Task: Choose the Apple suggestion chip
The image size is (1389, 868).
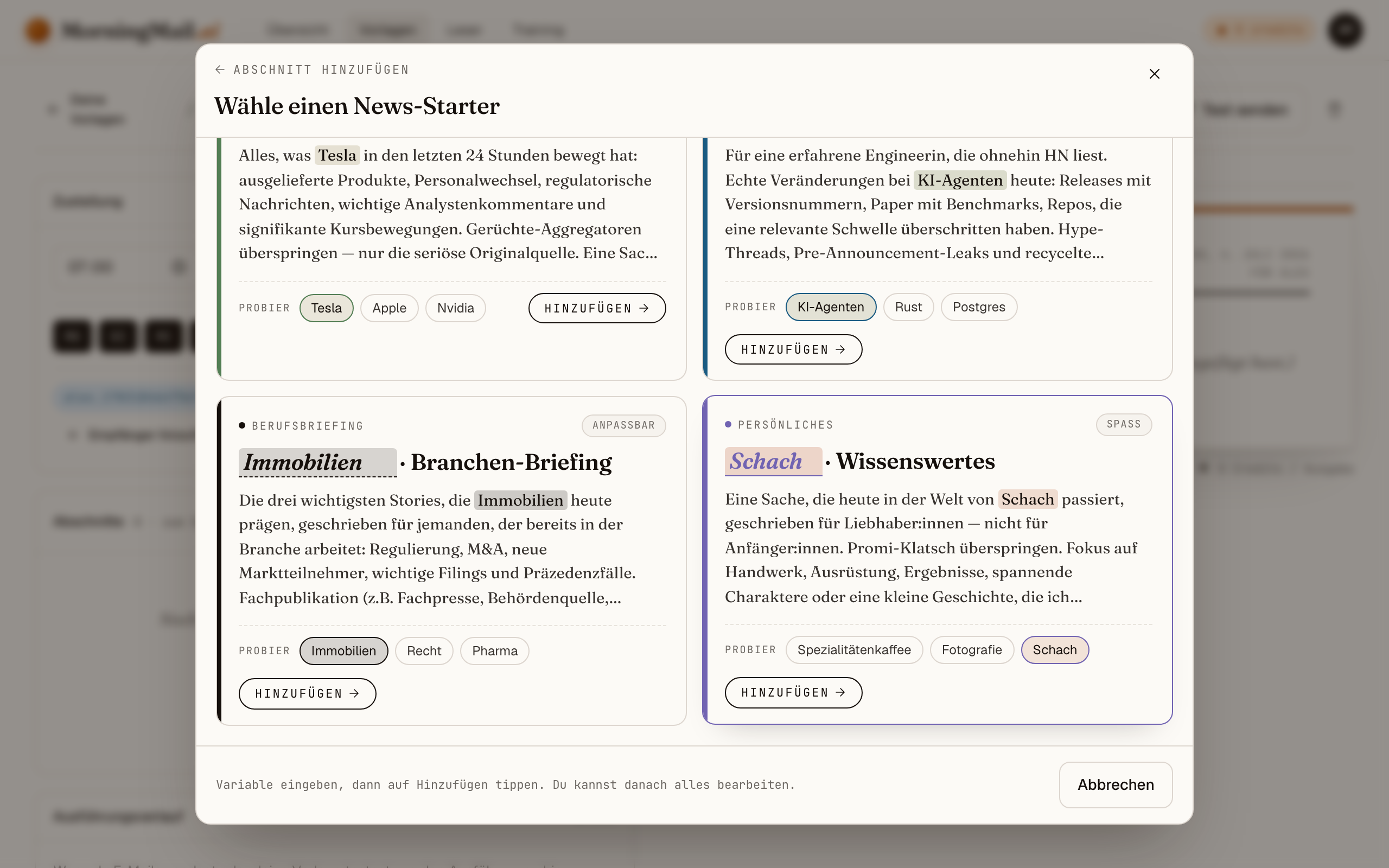Action: (389, 308)
